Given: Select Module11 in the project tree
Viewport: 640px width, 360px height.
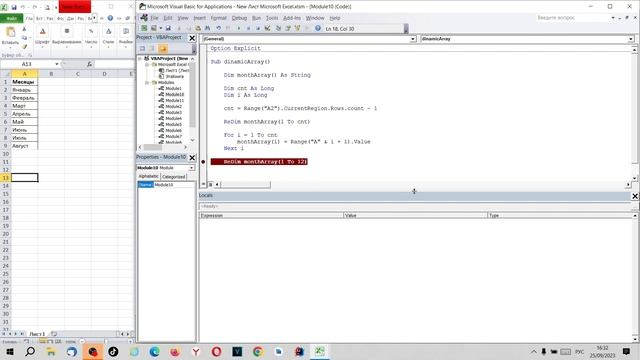Looking at the screenshot, I should [174, 100].
